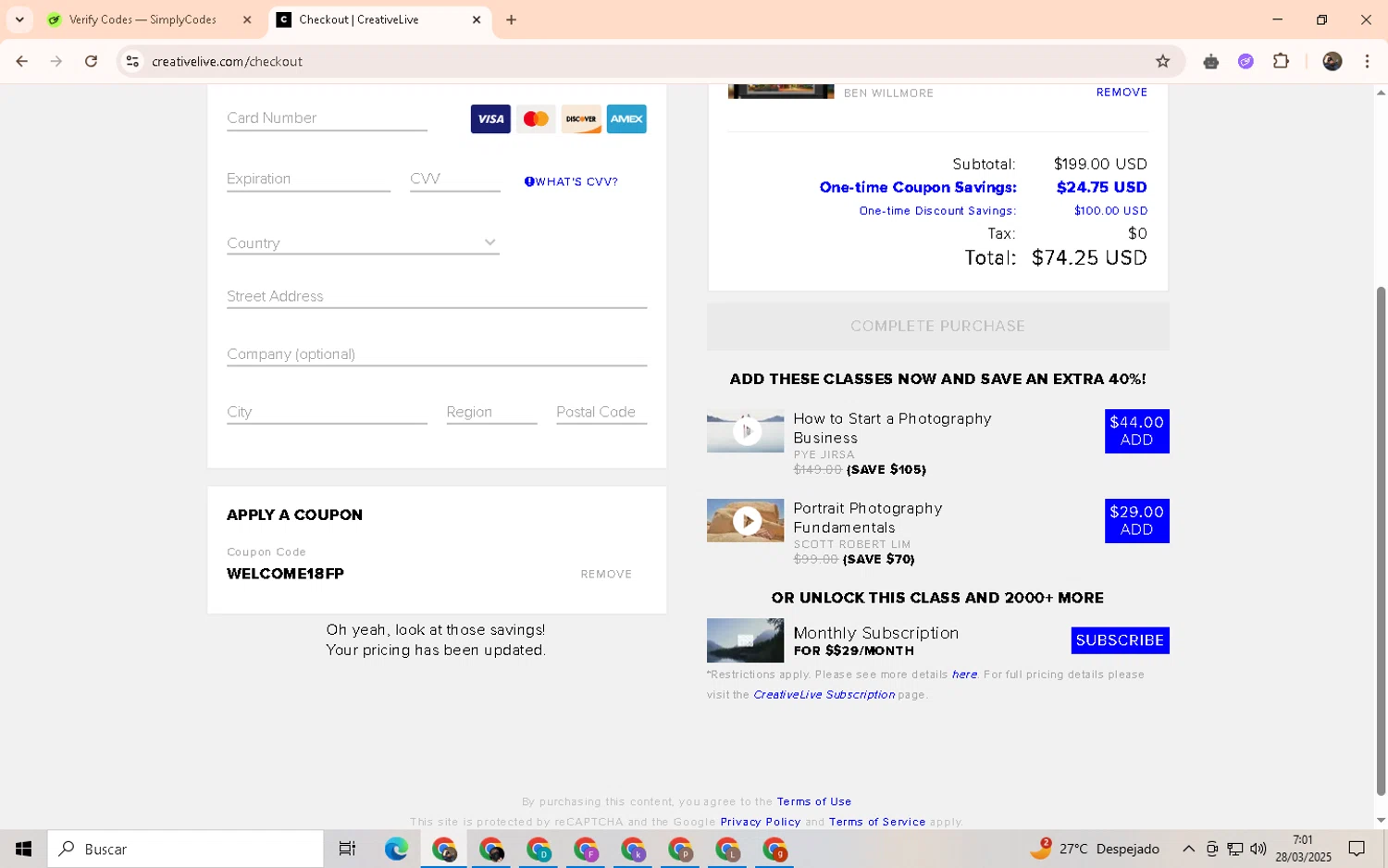Show hidden system tray icons
The image size is (1388, 868).
click(1188, 849)
